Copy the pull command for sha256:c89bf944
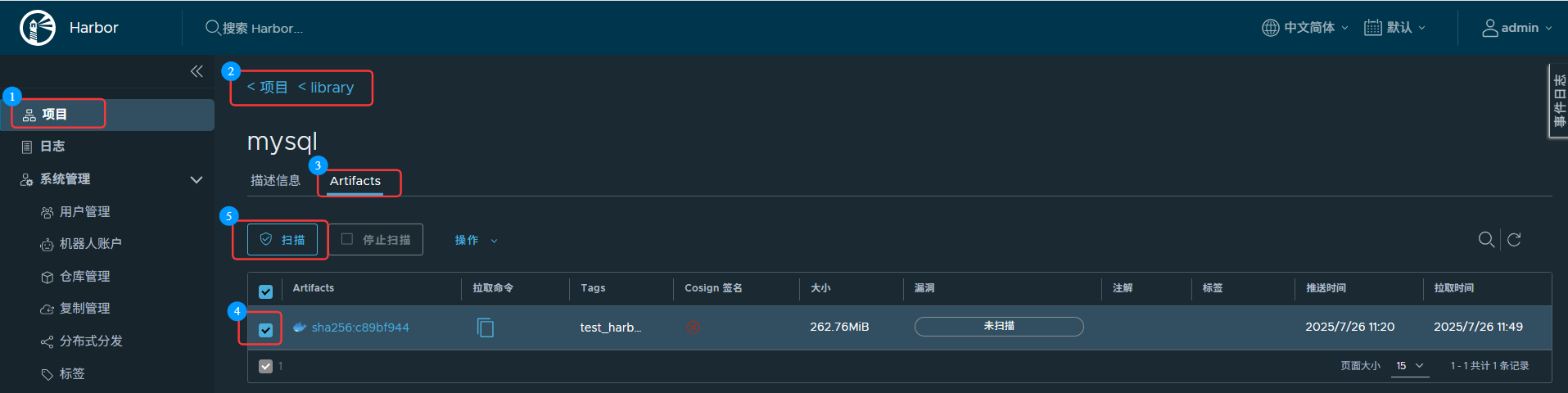The height and width of the screenshot is (393, 1568). click(x=485, y=327)
